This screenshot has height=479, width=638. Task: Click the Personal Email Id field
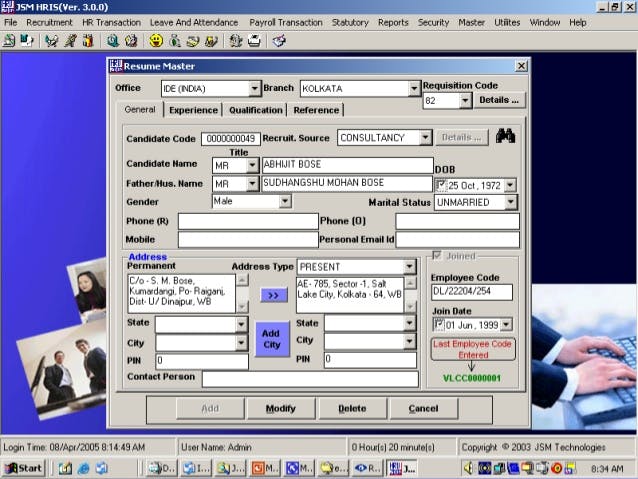click(x=457, y=240)
